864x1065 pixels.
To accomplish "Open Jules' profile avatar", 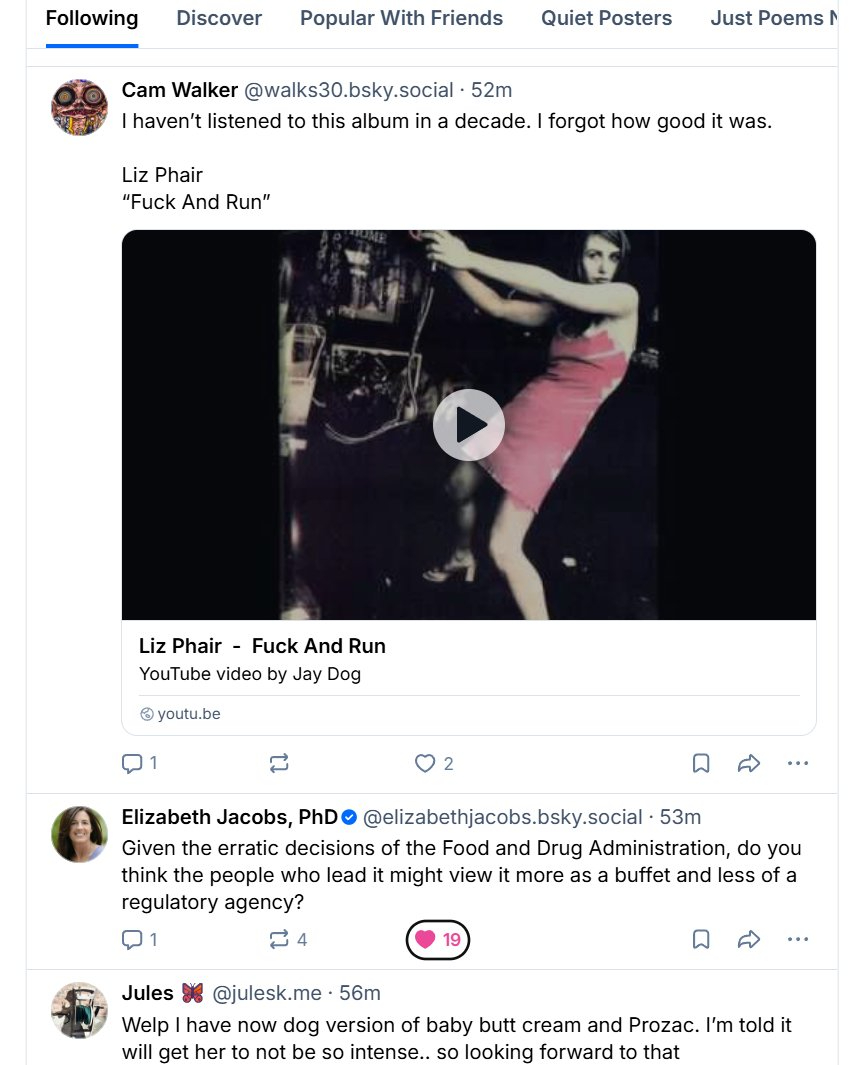I will [x=79, y=1010].
